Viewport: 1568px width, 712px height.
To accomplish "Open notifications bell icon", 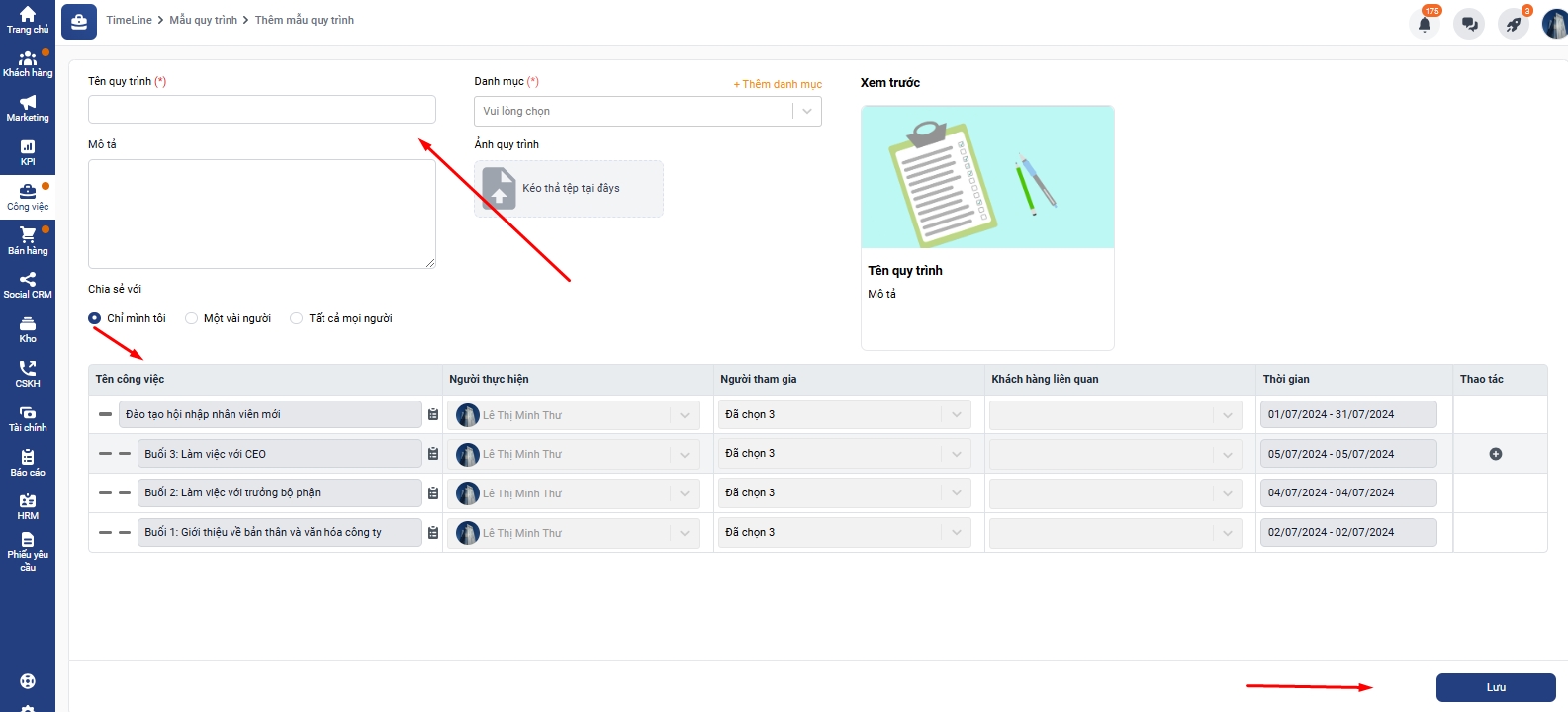I will pyautogui.click(x=1425, y=24).
